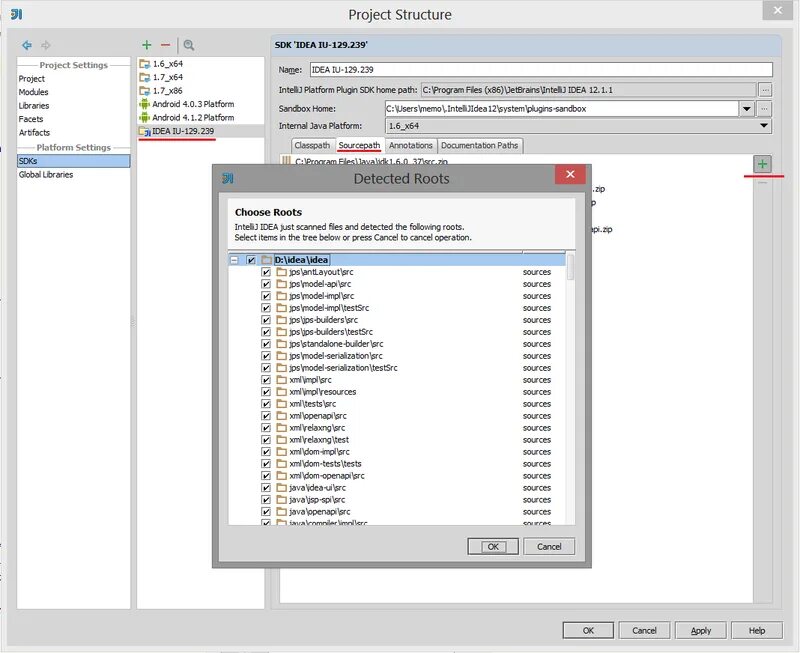Screen dimensions: 800x653
Task: Click Cancel in Project Structure window
Action: (644, 631)
